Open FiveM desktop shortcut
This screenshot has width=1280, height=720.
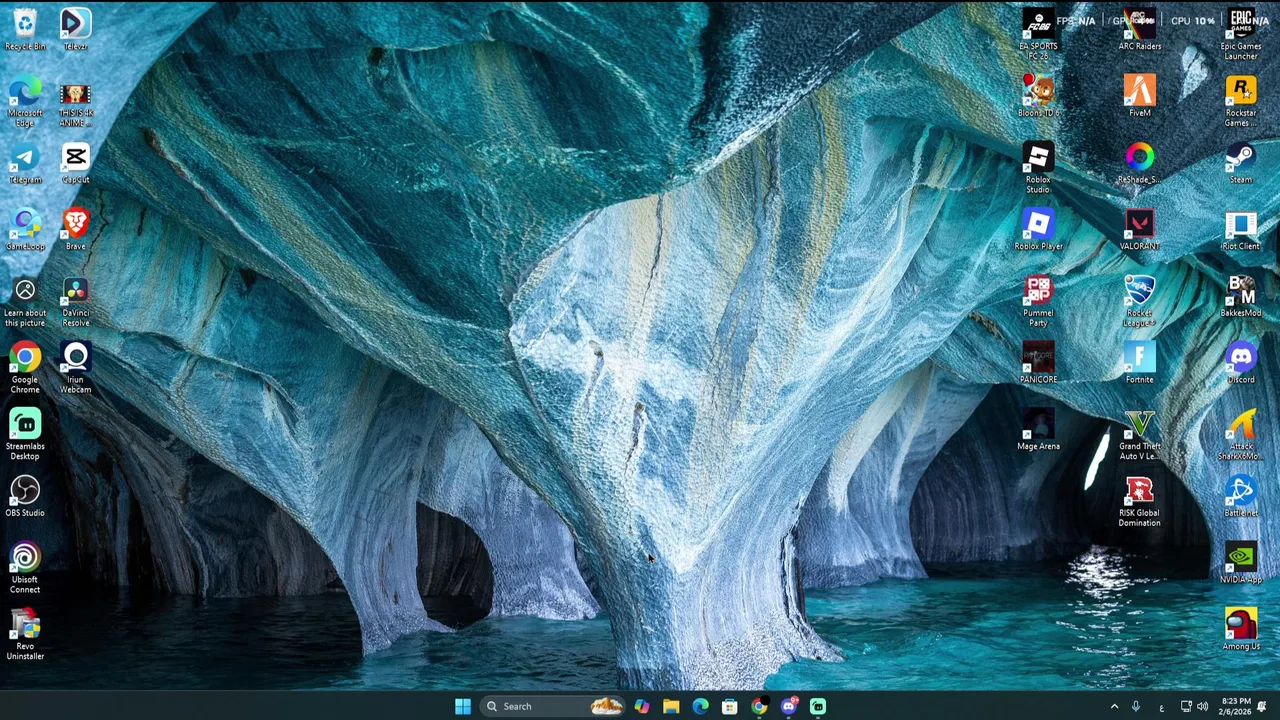1139,96
